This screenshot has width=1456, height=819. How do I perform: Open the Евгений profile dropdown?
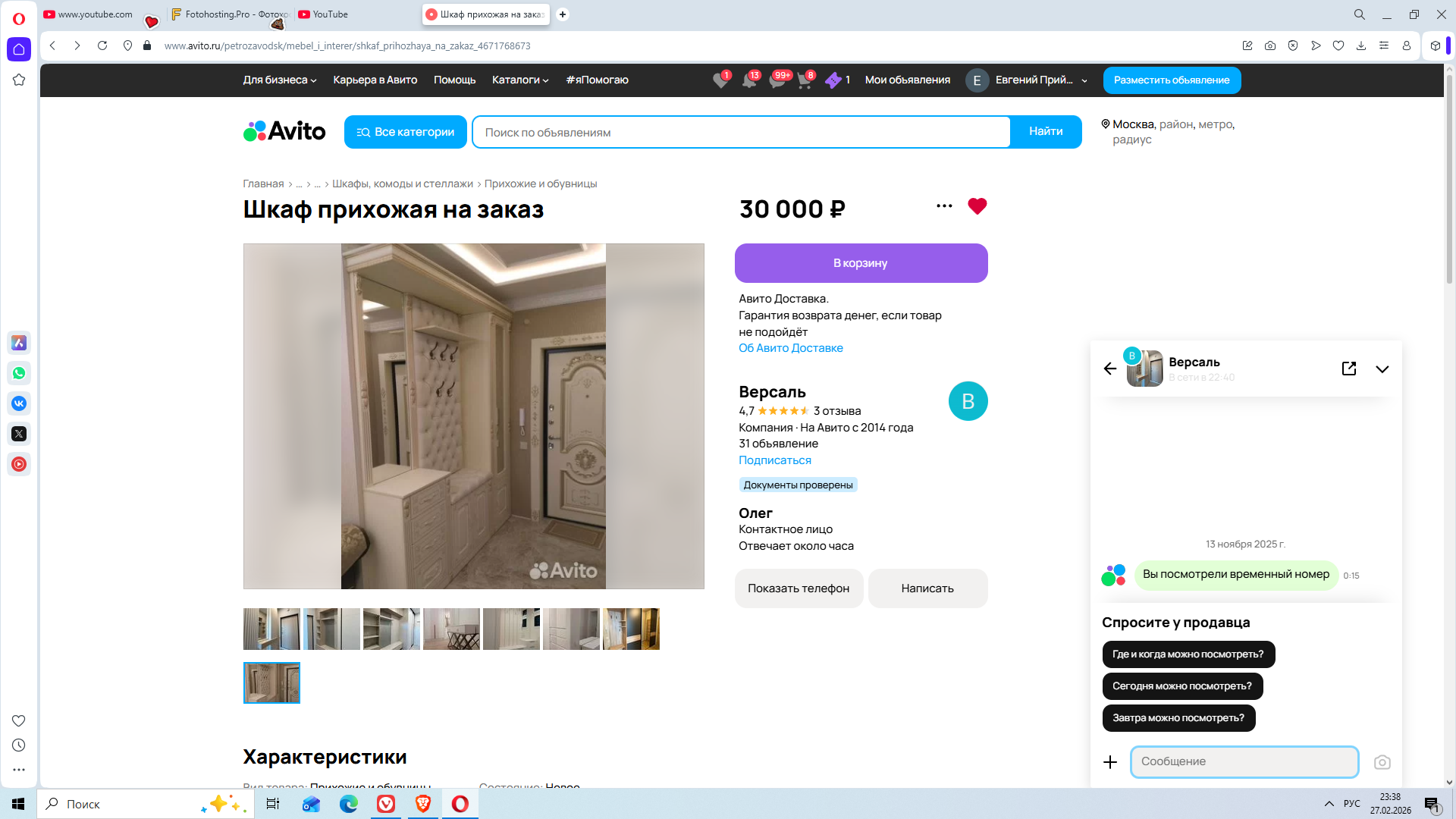click(1028, 80)
